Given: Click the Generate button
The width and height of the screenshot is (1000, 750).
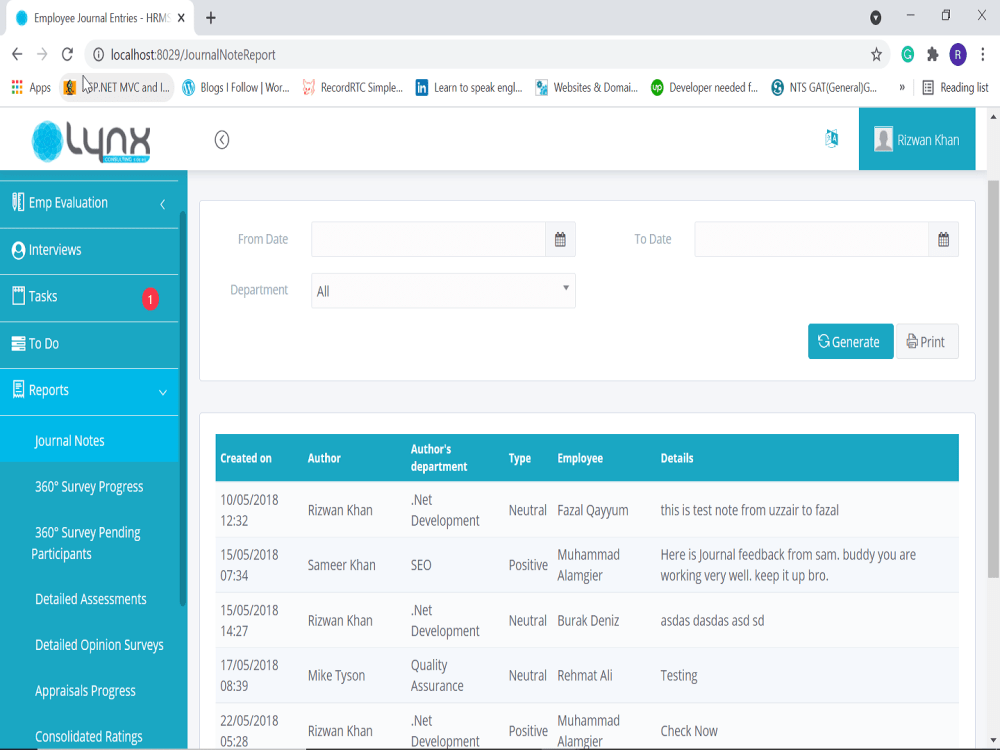Looking at the screenshot, I should (850, 342).
